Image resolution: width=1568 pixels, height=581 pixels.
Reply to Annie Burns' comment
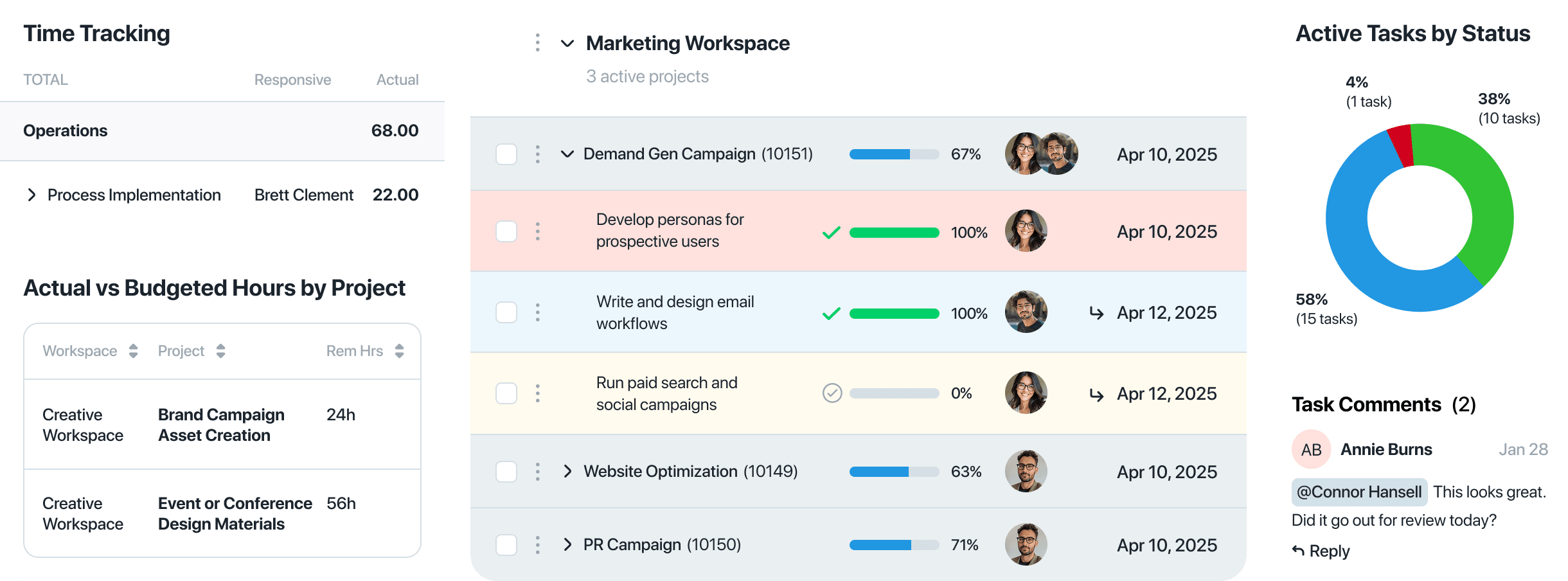coord(1321,551)
